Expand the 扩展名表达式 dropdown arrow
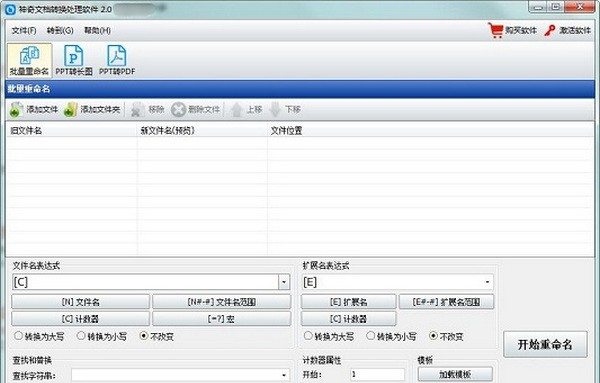The image size is (600, 383). 487,282
